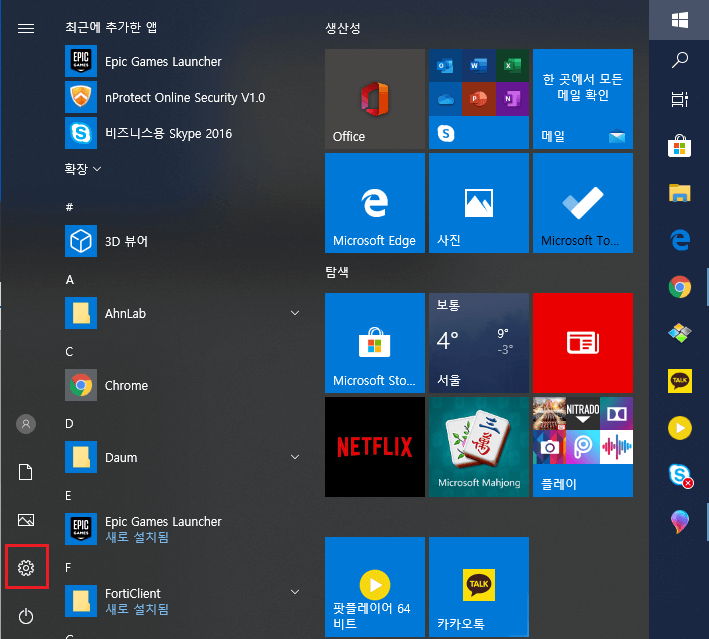The image size is (709, 639).
Task: Open 비즈니스용 Skype 2016 app
Action: pyautogui.click(x=183, y=133)
